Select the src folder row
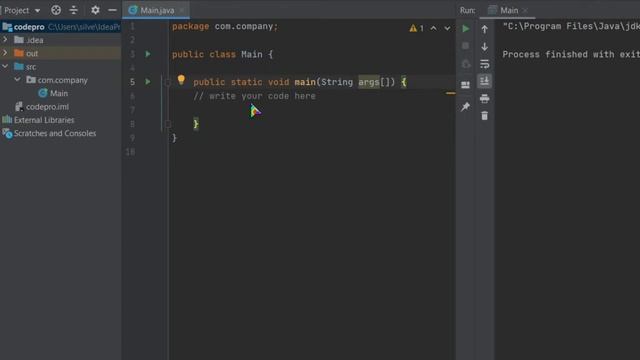This screenshot has height=360, width=640. pyautogui.click(x=61, y=67)
